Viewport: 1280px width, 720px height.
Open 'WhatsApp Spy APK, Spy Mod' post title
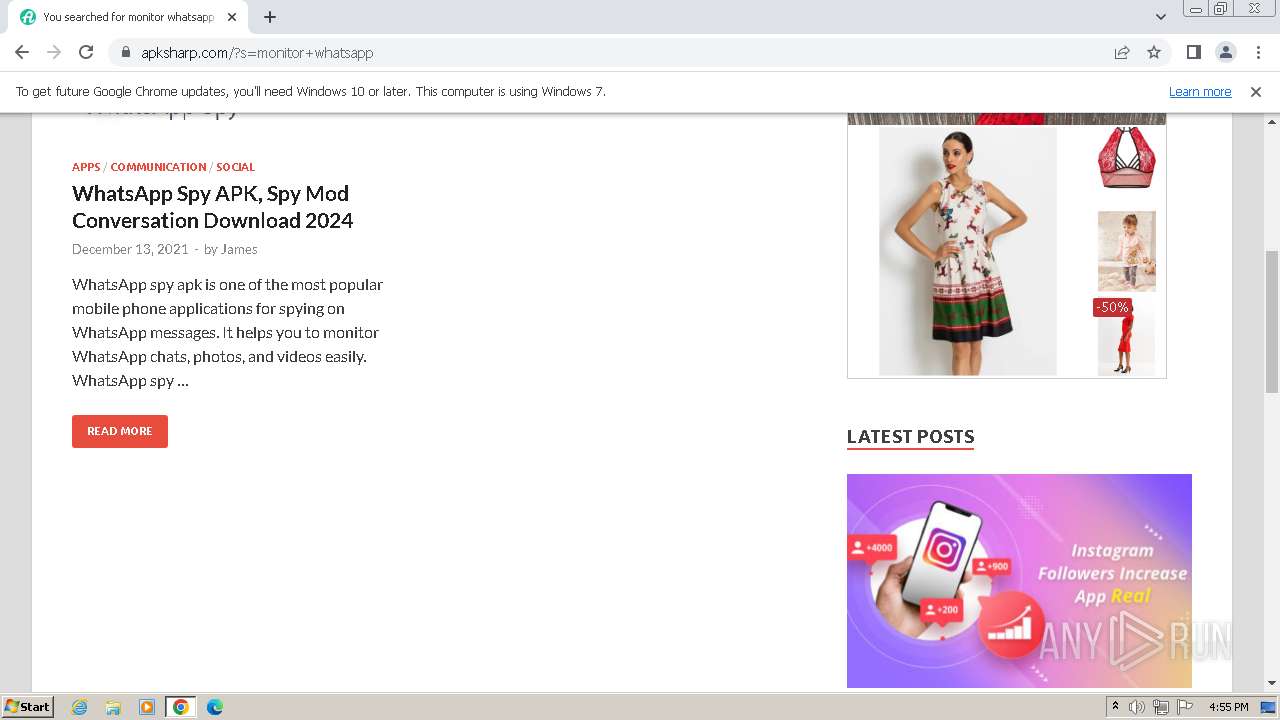(x=212, y=207)
